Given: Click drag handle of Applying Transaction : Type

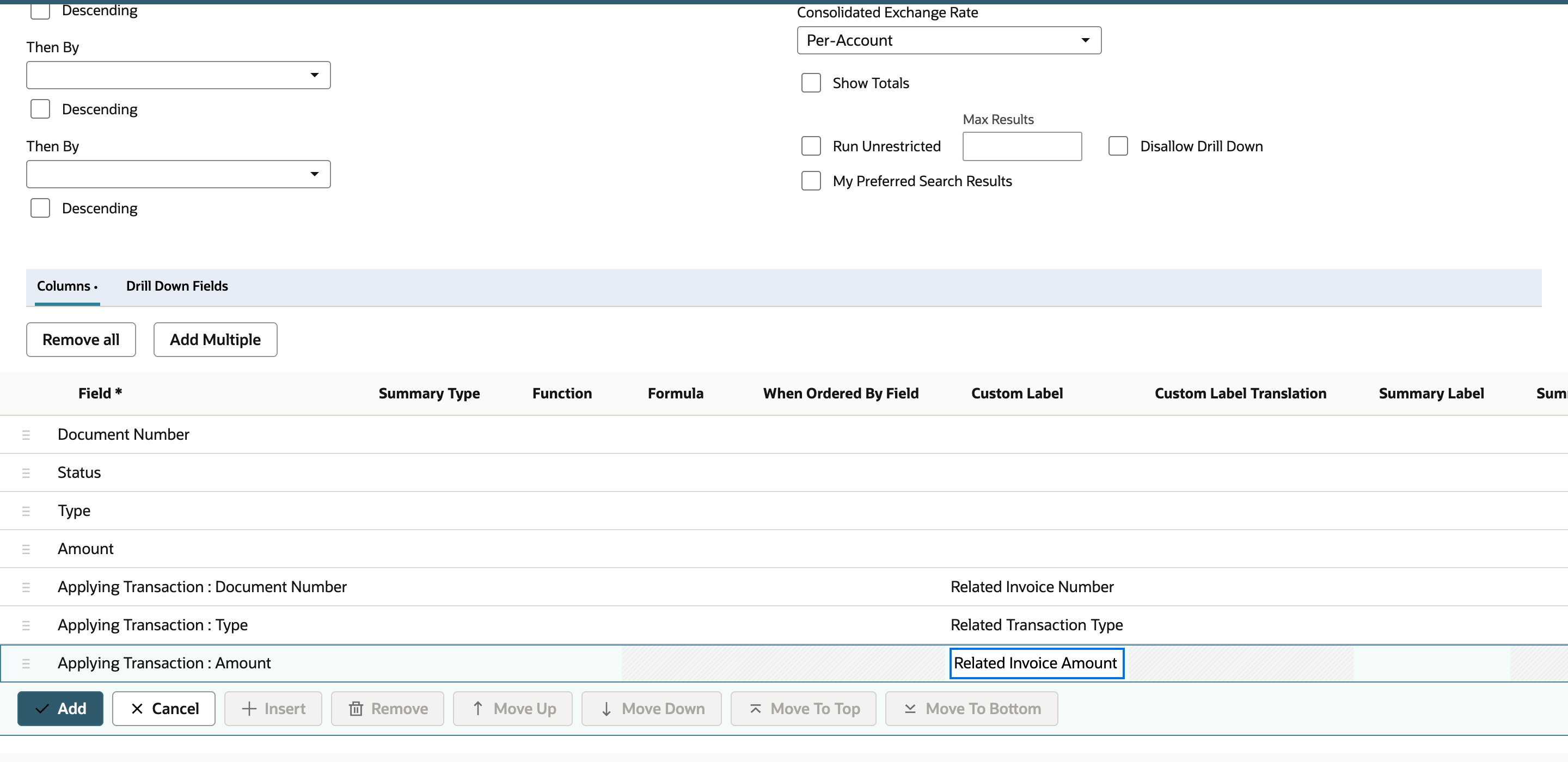Looking at the screenshot, I should pyautogui.click(x=26, y=625).
